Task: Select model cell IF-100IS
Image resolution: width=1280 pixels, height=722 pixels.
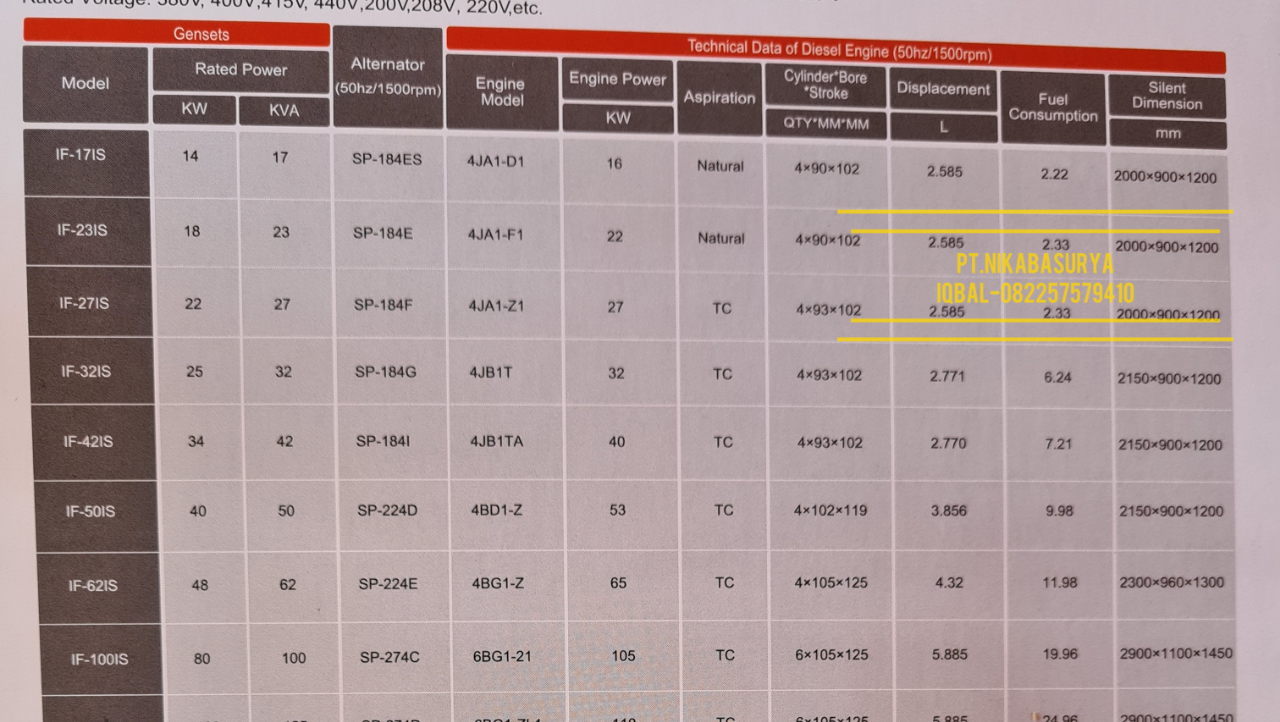Action: click(x=99, y=659)
